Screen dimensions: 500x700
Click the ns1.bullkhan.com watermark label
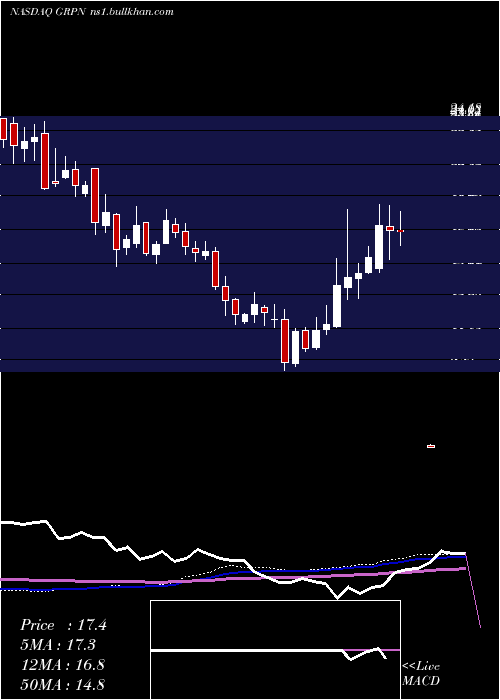pyautogui.click(x=133, y=12)
